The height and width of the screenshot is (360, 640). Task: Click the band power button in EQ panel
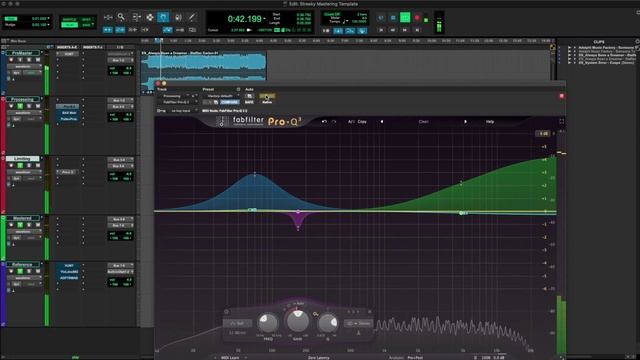(227, 312)
